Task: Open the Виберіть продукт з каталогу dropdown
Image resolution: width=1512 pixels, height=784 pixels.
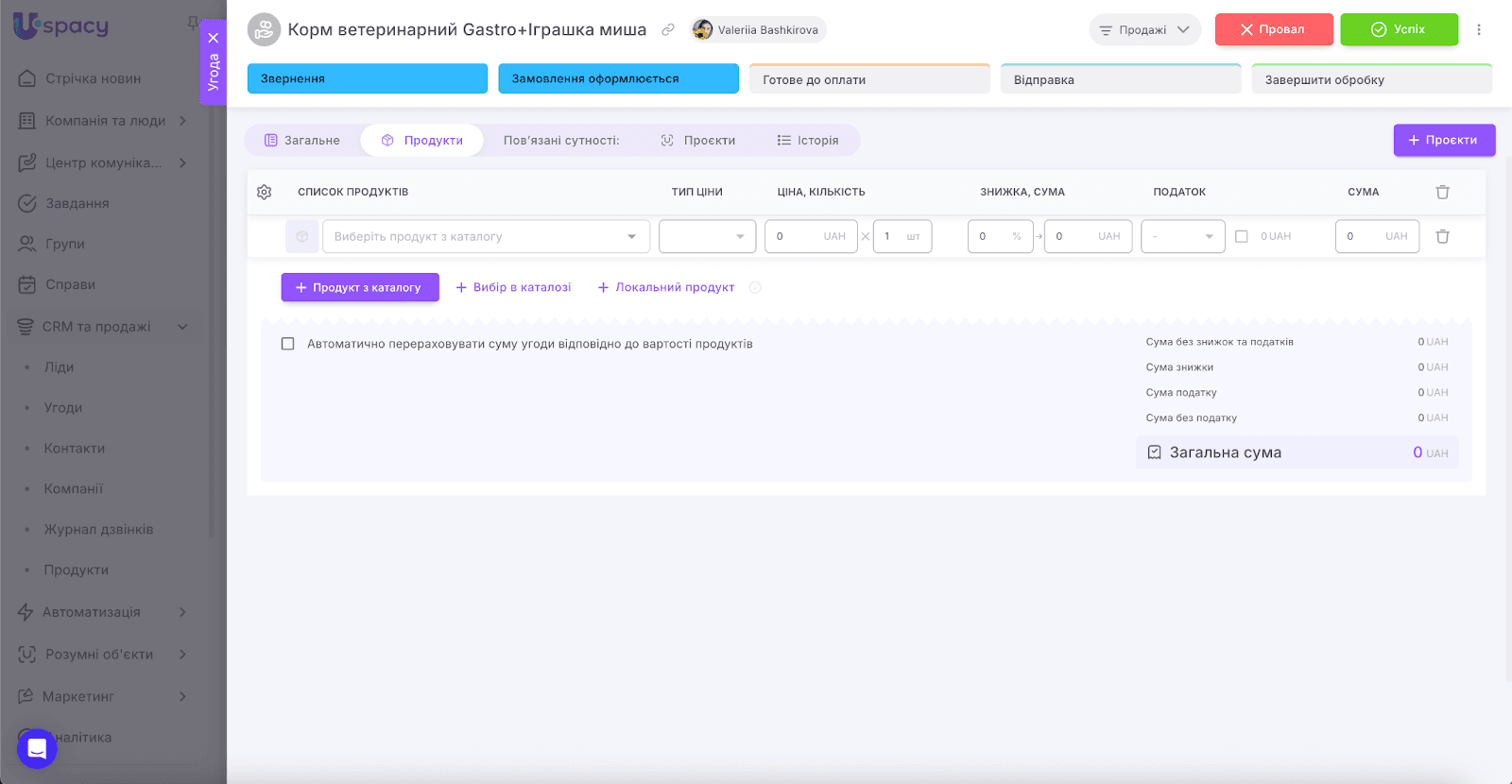Action: tap(486, 236)
